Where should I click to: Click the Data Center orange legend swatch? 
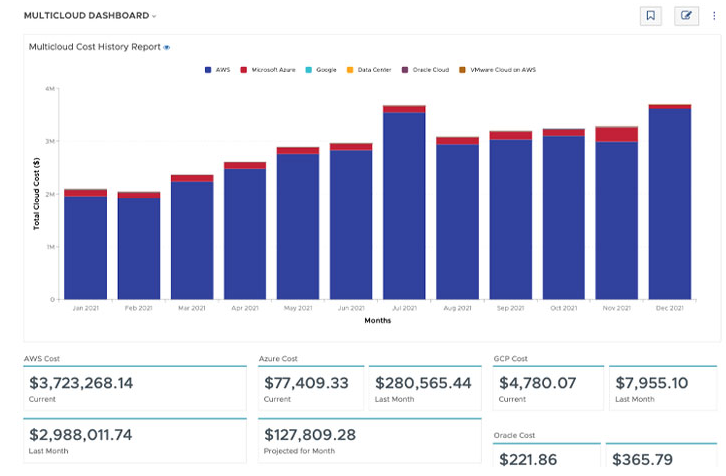point(350,70)
